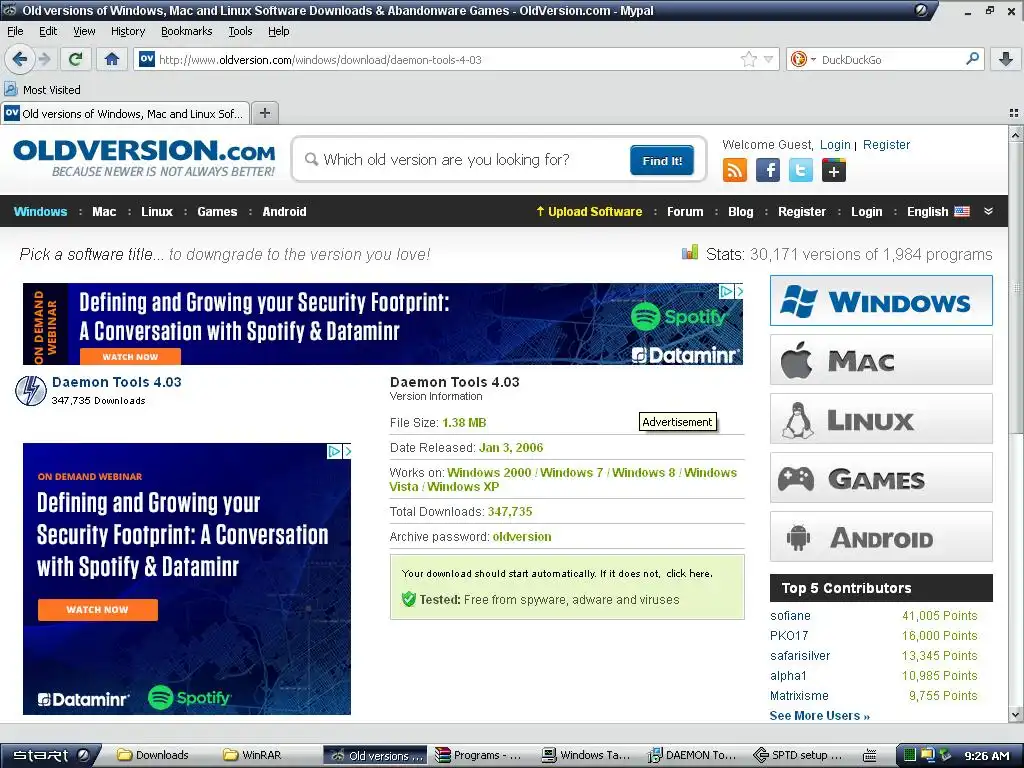Click the Linux platform banner button
The width and height of the screenshot is (1024, 768).
tap(881, 419)
